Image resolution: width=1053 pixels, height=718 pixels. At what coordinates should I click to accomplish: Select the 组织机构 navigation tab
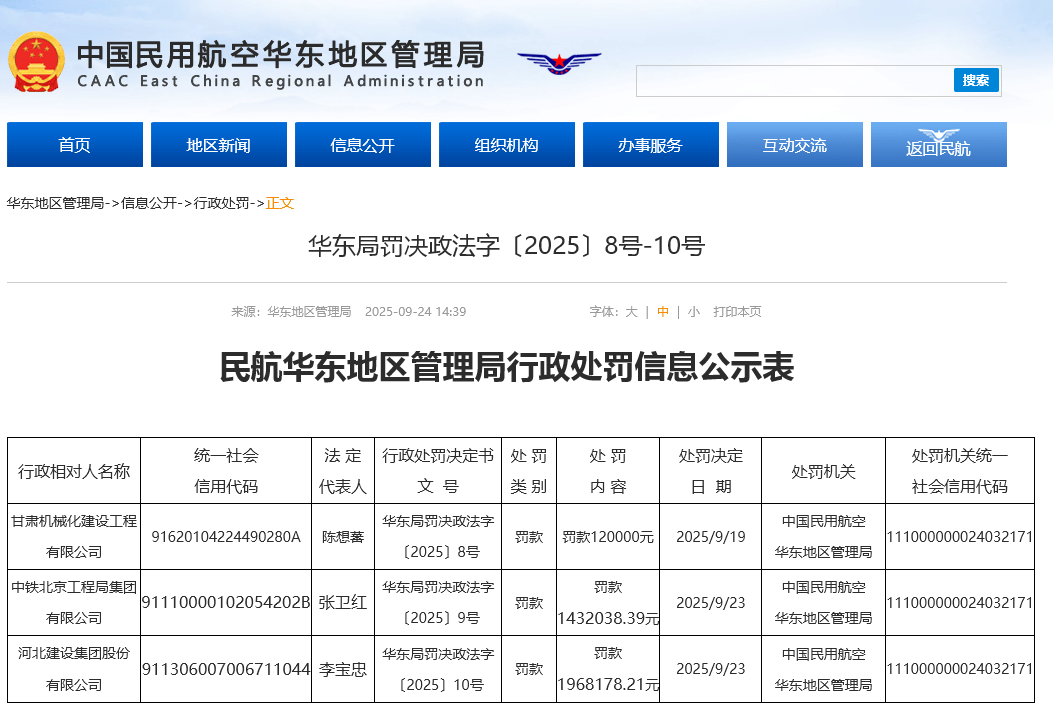coord(507,145)
